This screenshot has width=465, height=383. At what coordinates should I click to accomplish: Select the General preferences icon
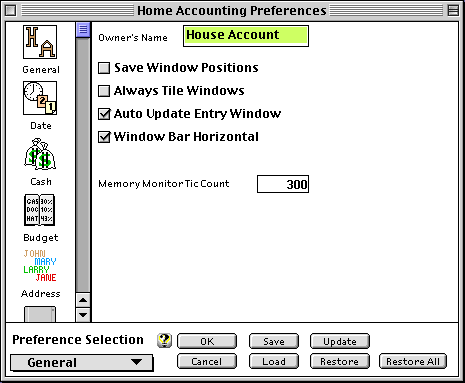coord(40,42)
